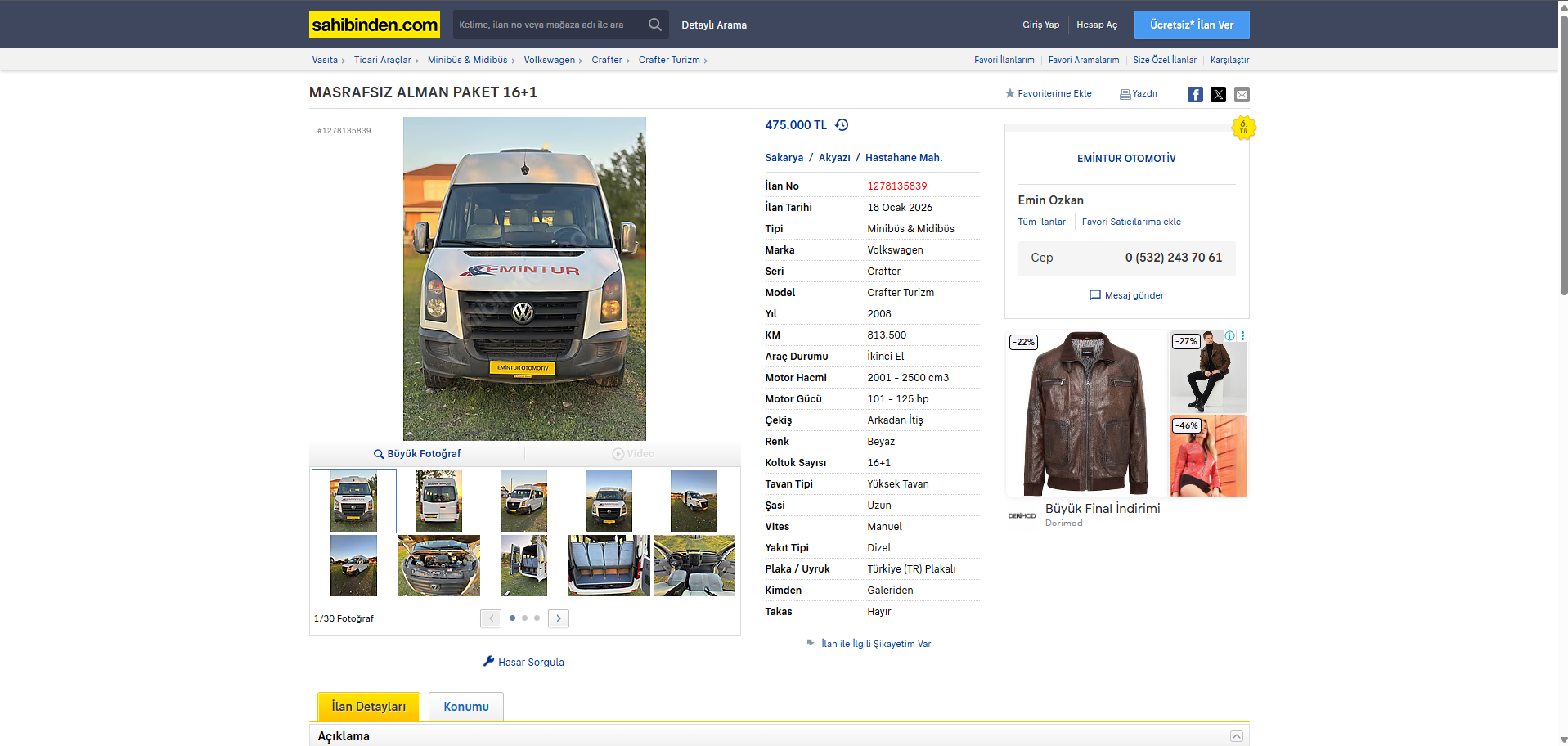Show next photo thumbnails page
This screenshot has width=1568, height=746.
tap(559, 618)
